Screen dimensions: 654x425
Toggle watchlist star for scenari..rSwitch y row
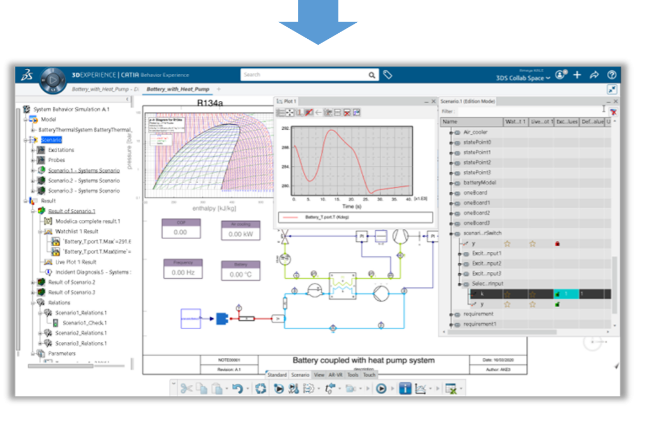(507, 244)
